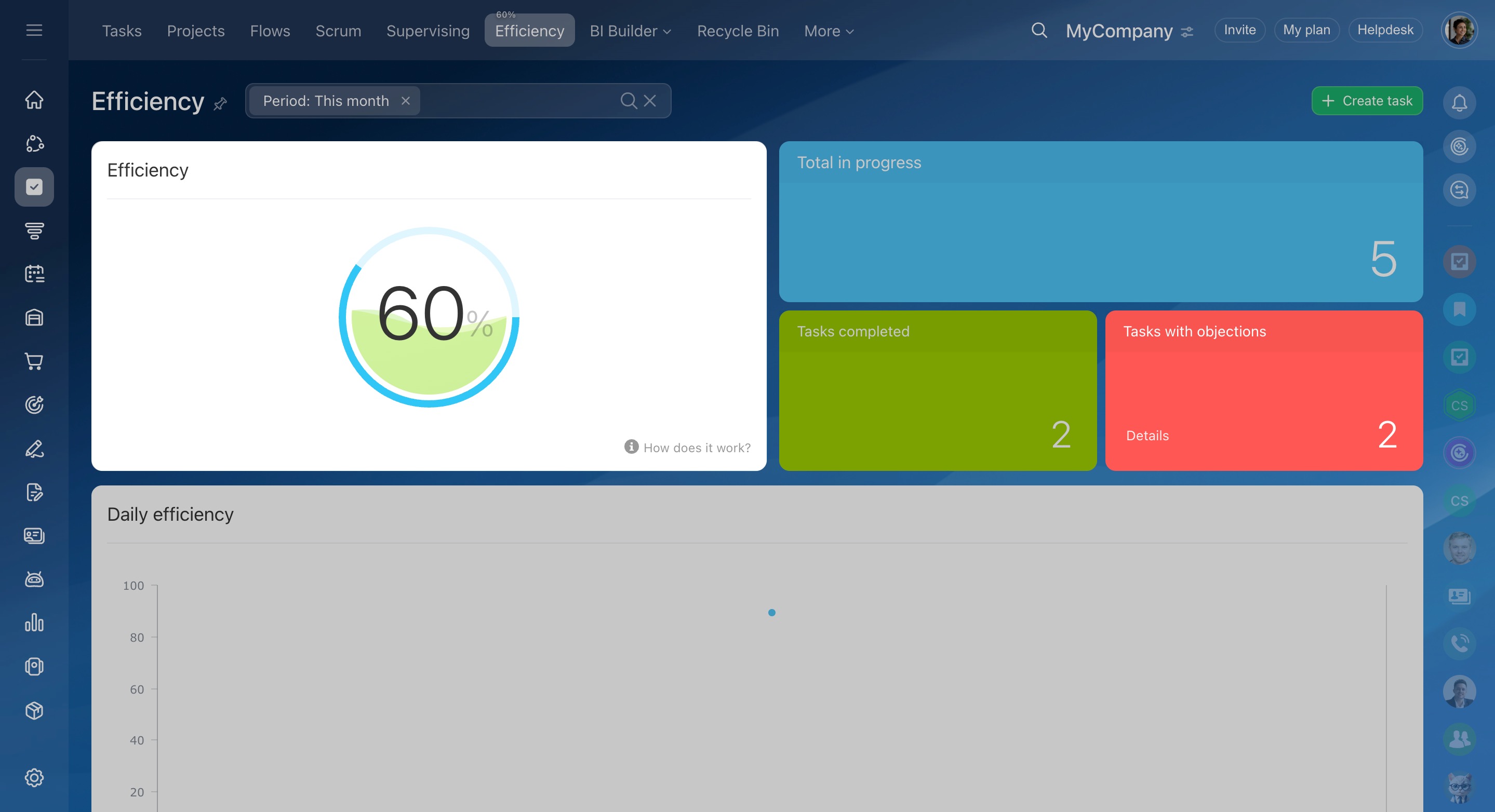Click the home icon in sidebar

tap(34, 100)
